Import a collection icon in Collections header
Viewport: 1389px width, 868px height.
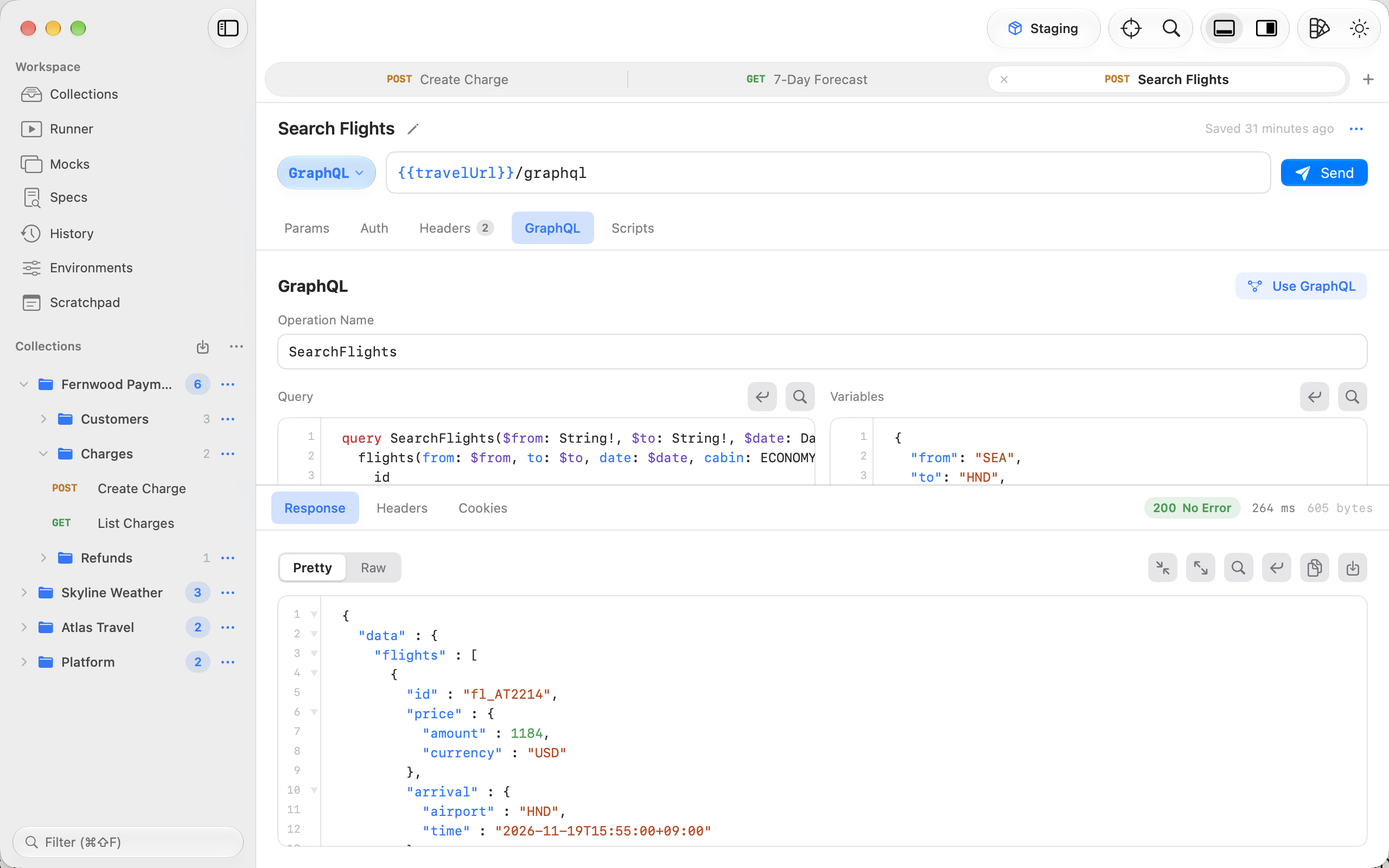click(202, 347)
